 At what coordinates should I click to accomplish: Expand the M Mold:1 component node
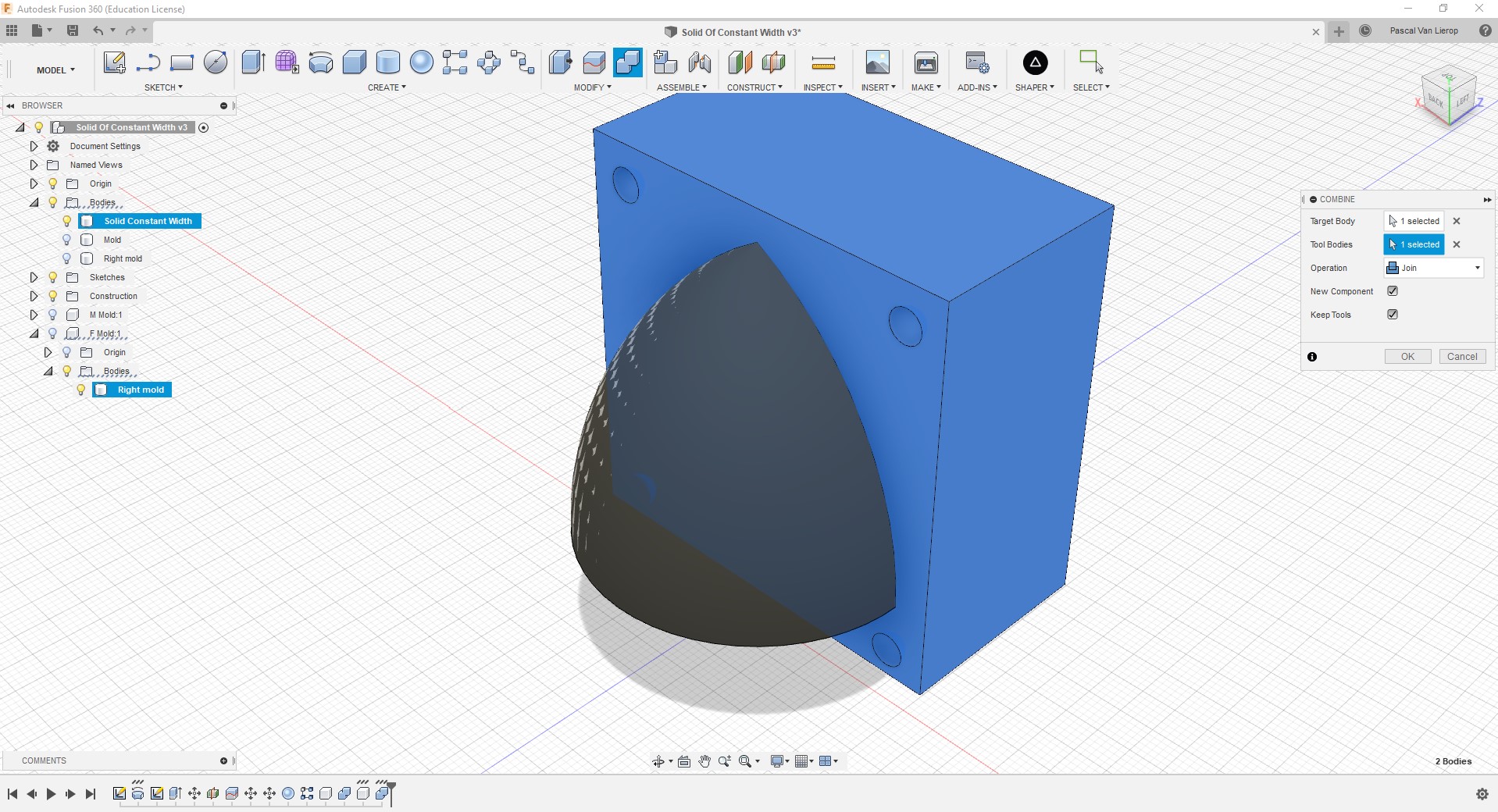[x=34, y=315]
